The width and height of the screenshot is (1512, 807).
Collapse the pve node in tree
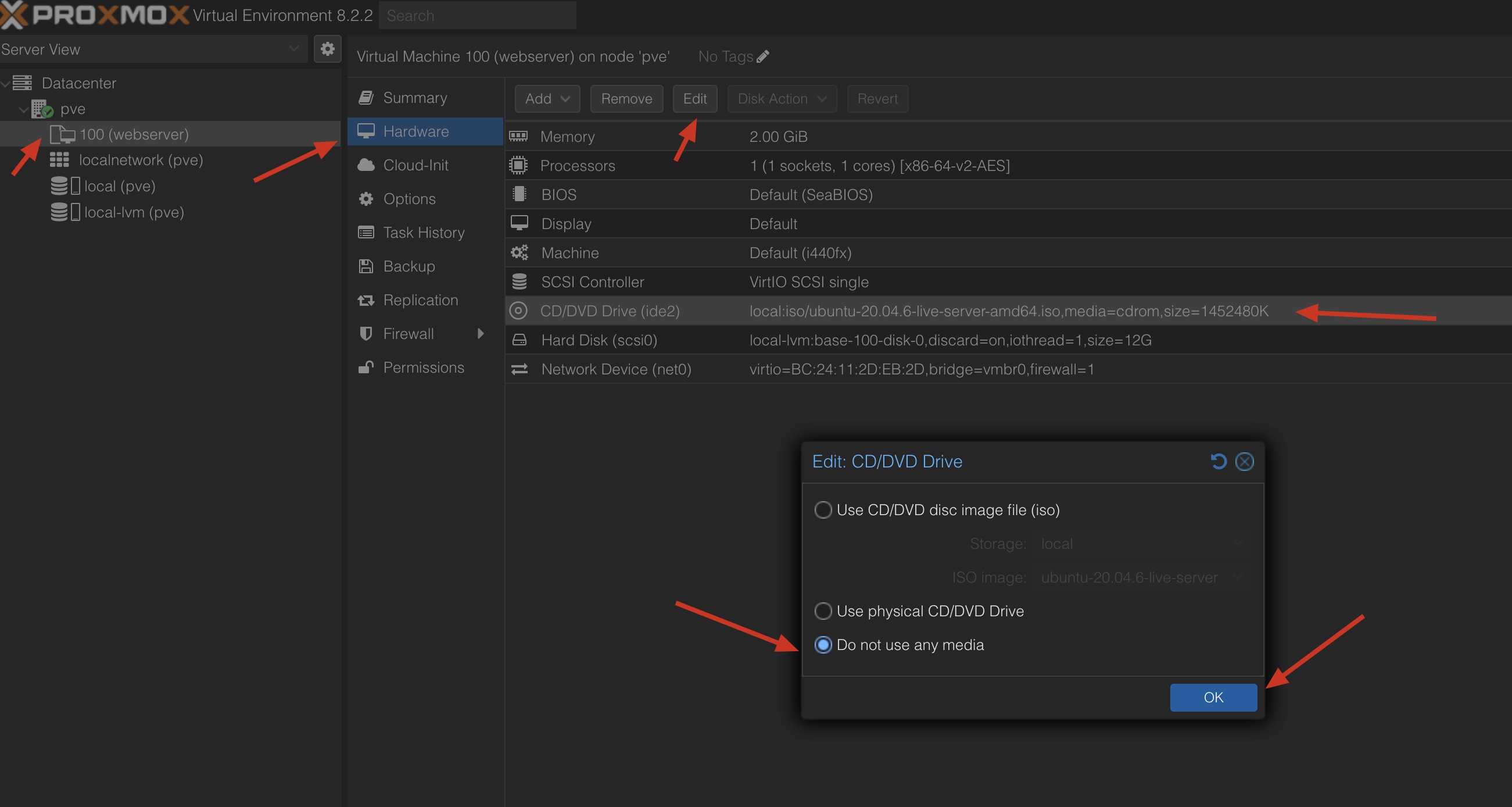coord(23,109)
